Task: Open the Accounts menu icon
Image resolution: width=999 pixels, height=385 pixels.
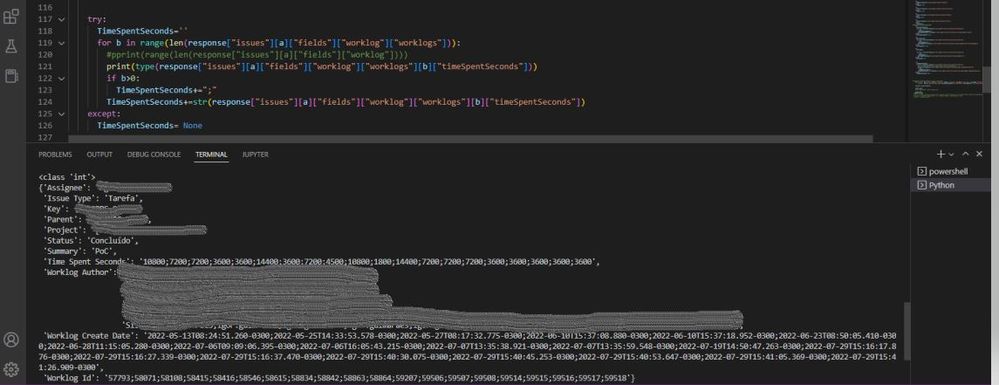Action: [x=11, y=339]
